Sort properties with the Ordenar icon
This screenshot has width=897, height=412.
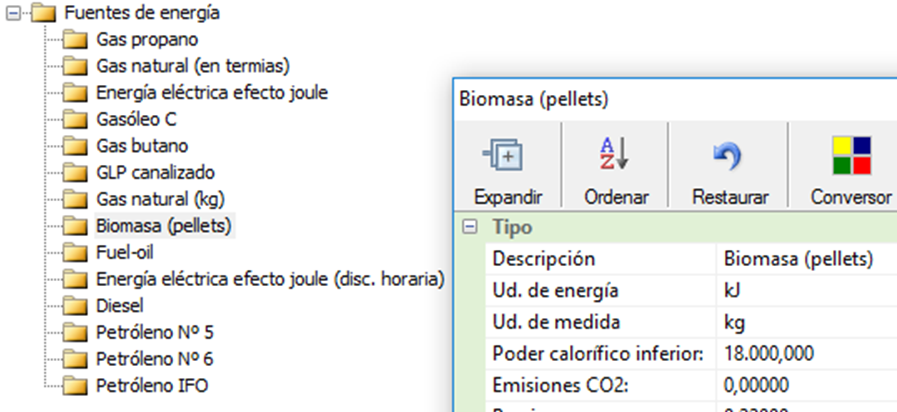pyautogui.click(x=615, y=153)
